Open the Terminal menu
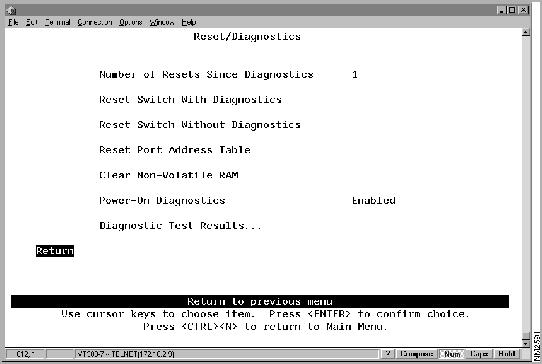Image resolution: width=542 pixels, height=364 pixels. (x=57, y=22)
